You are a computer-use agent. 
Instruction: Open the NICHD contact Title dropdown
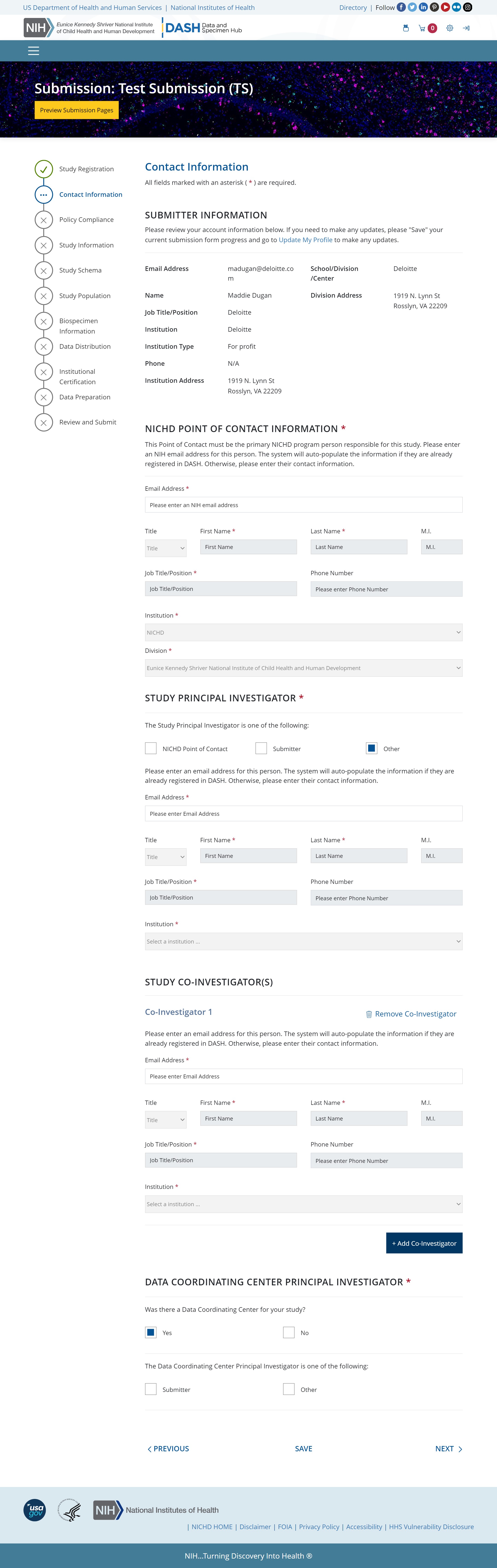(165, 548)
